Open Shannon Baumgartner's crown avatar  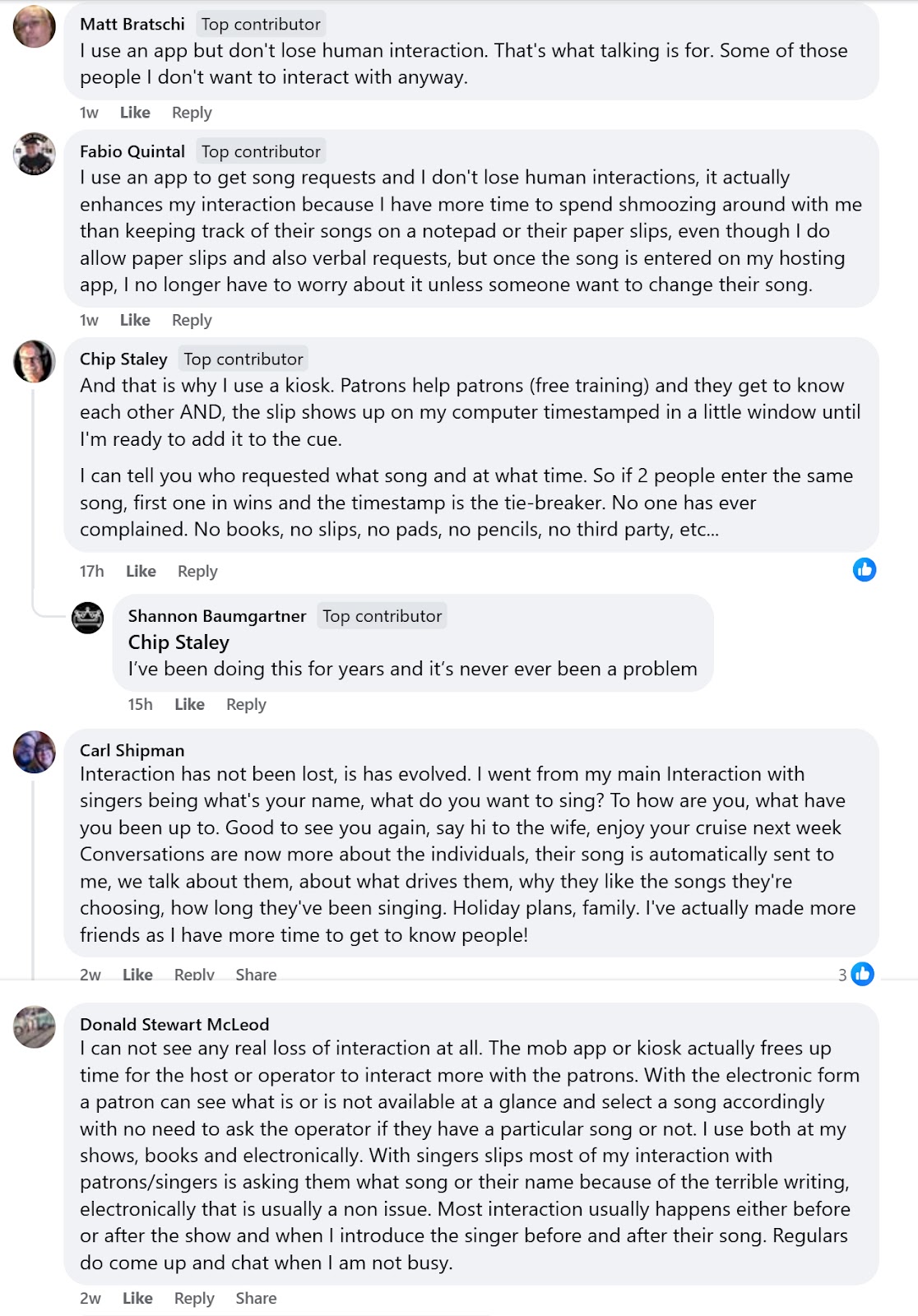coord(88,618)
